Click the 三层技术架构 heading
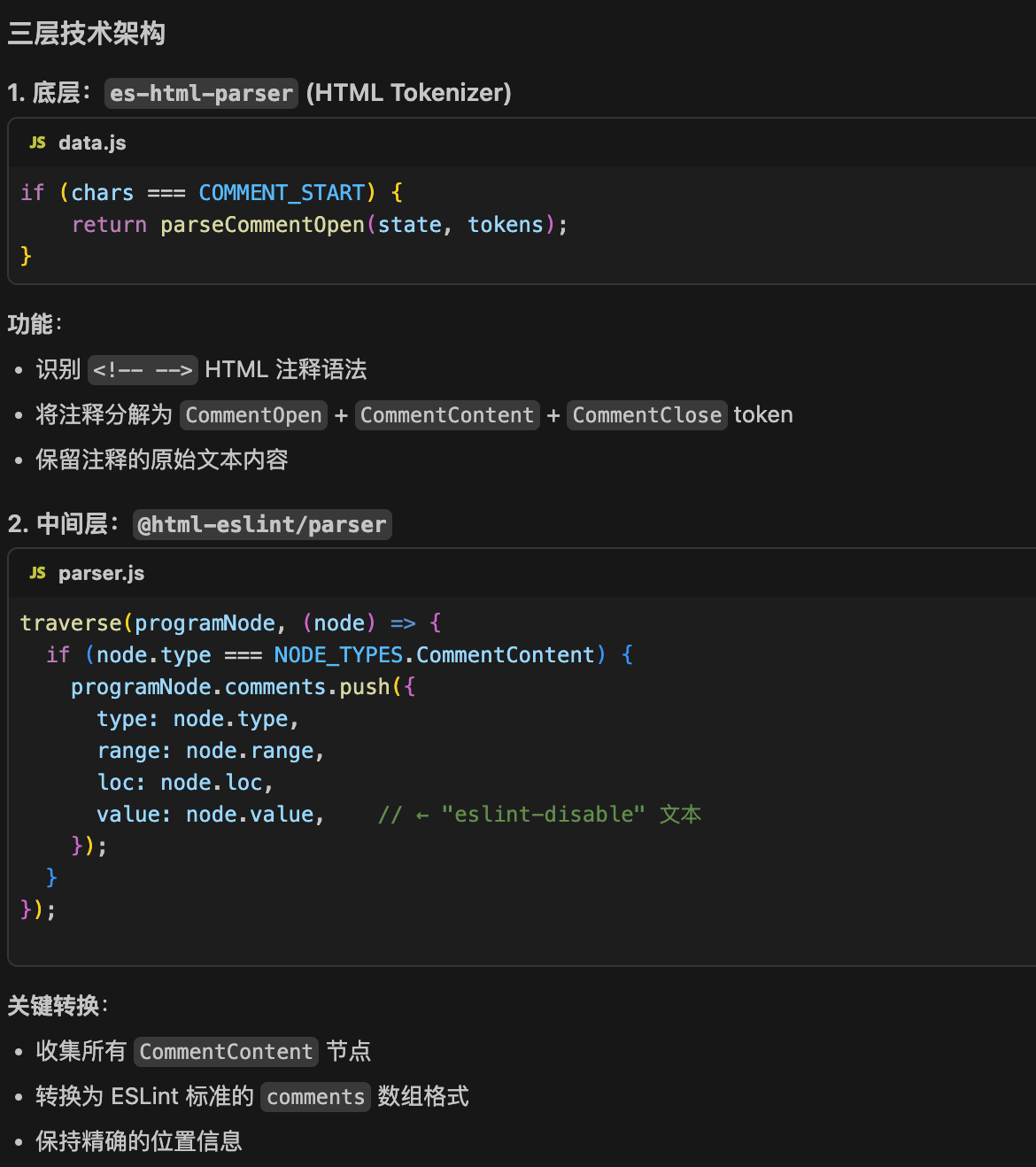Screen dimensions: 1036x1167 [86, 34]
